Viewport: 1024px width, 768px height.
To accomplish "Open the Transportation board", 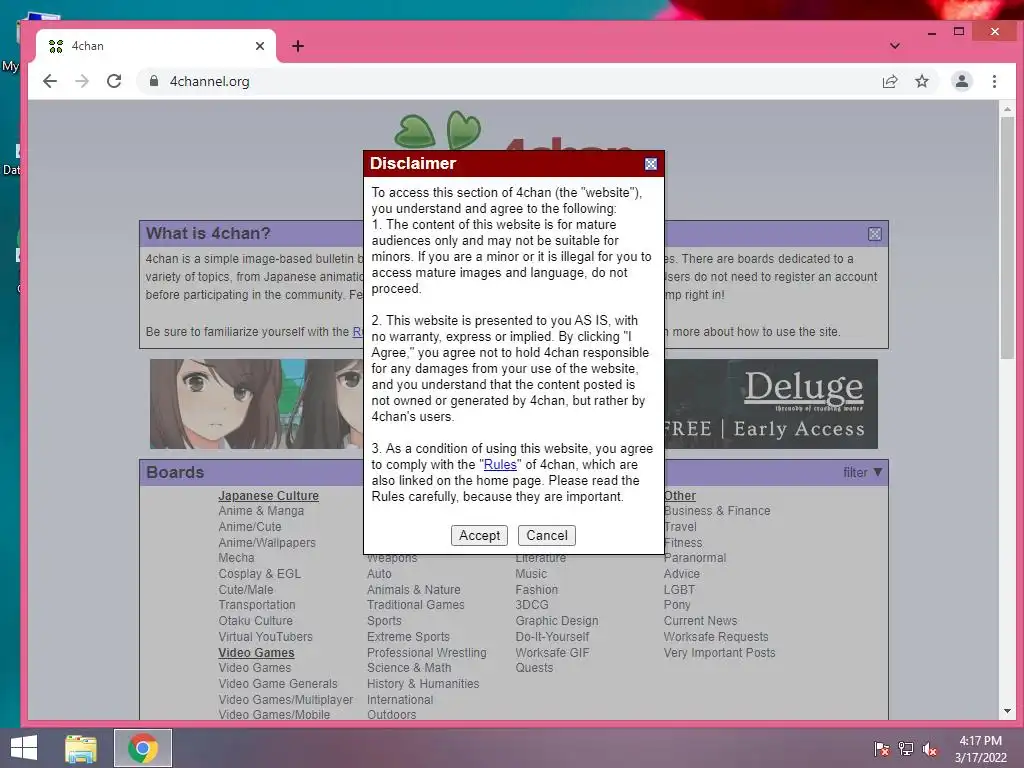I will (257, 605).
